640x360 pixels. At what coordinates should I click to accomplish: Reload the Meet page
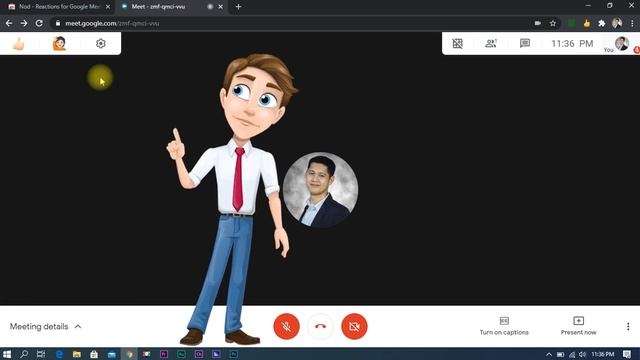39,23
